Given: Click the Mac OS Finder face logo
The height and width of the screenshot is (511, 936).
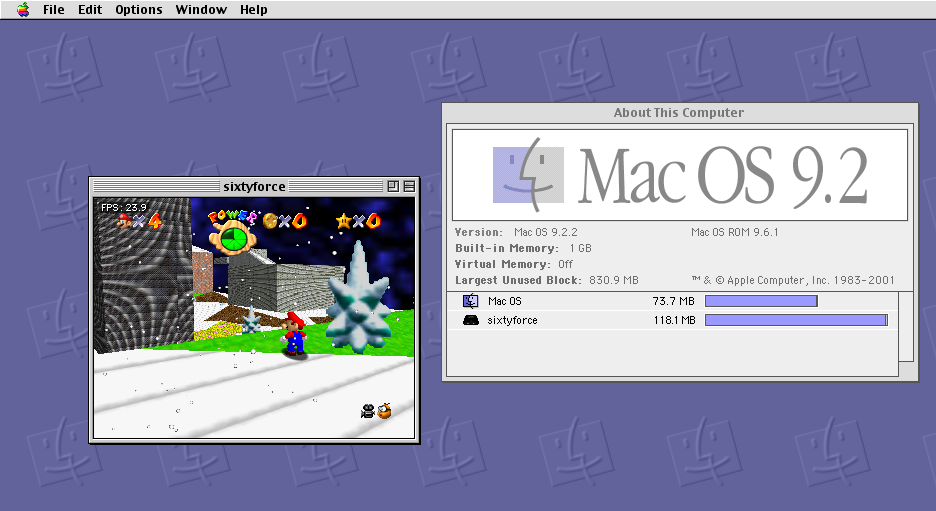Looking at the screenshot, I should pos(528,175).
